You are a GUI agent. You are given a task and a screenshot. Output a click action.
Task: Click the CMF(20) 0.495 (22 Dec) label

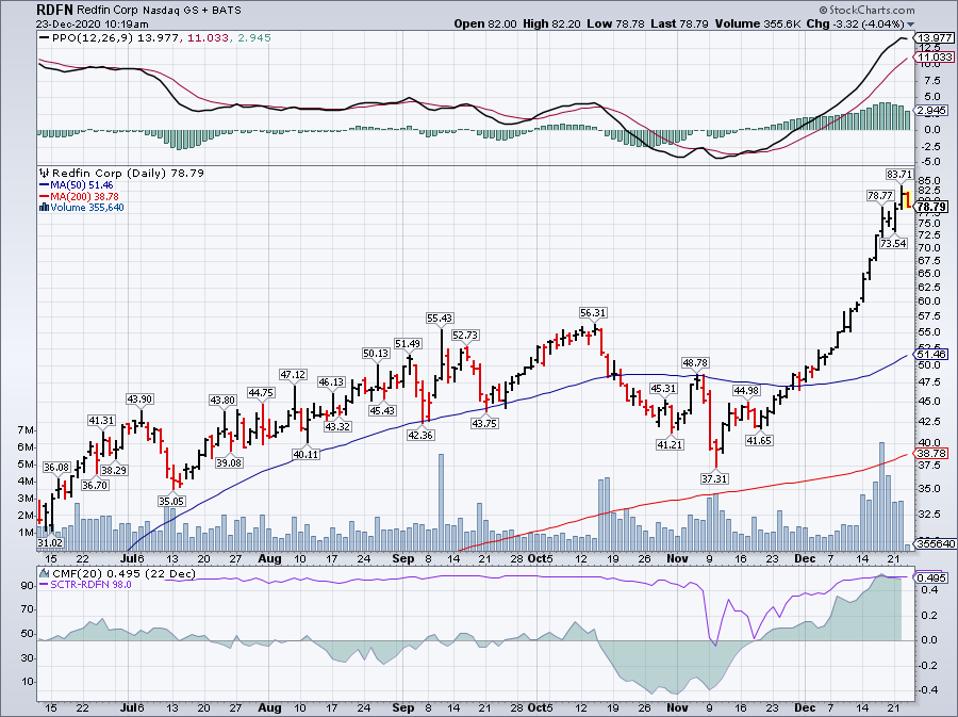tap(125, 573)
